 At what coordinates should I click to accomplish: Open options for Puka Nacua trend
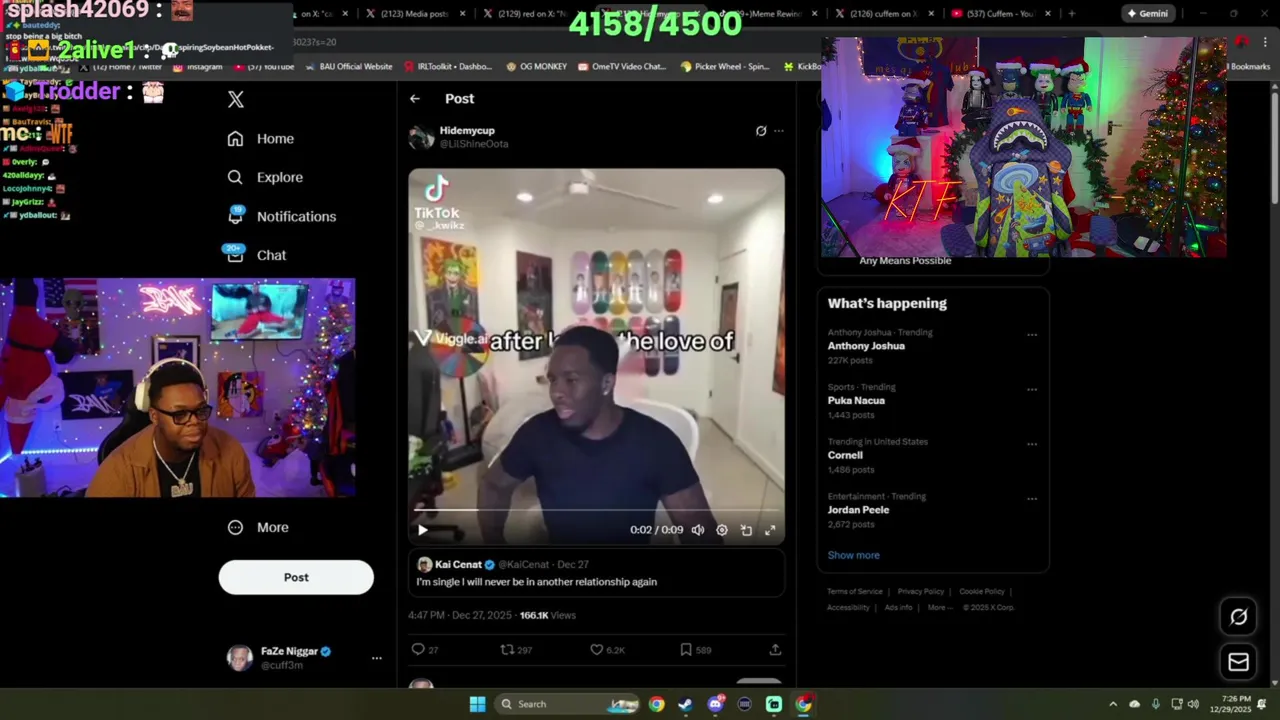1032,390
